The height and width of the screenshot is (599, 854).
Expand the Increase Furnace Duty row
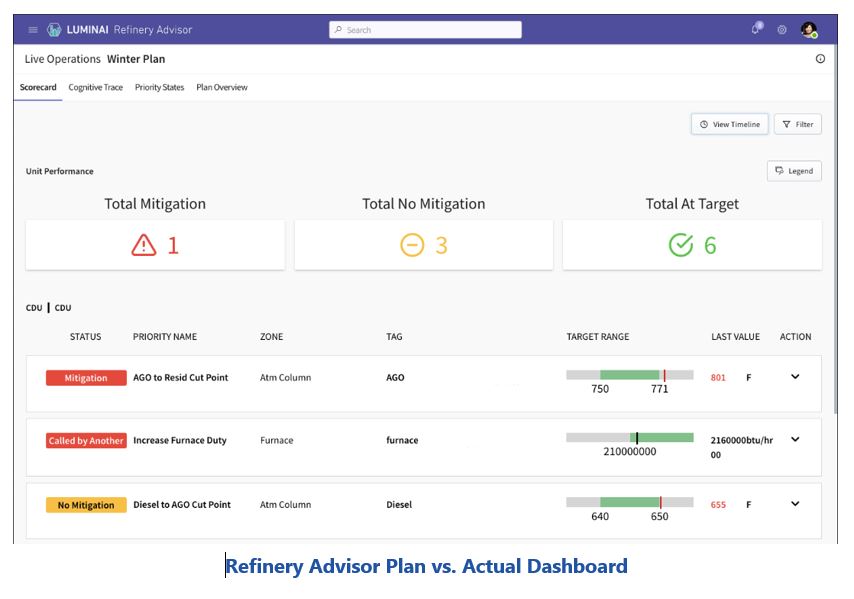(795, 439)
